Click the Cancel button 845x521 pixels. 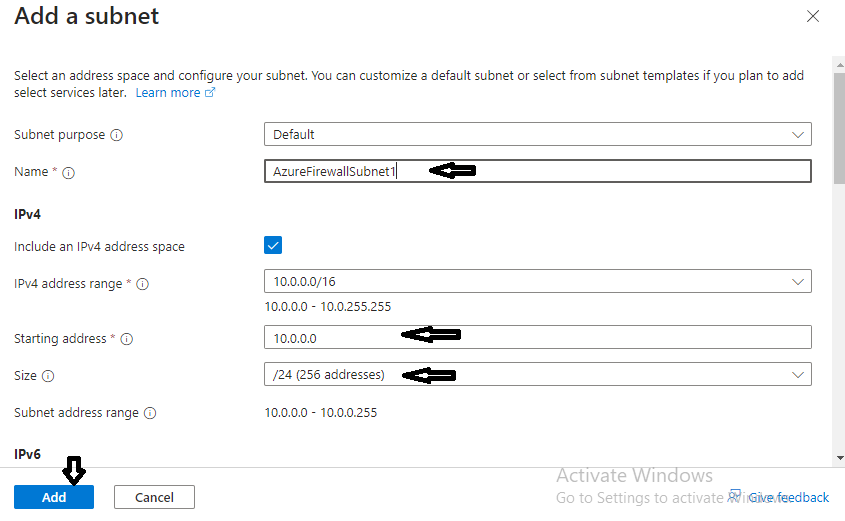pos(154,497)
